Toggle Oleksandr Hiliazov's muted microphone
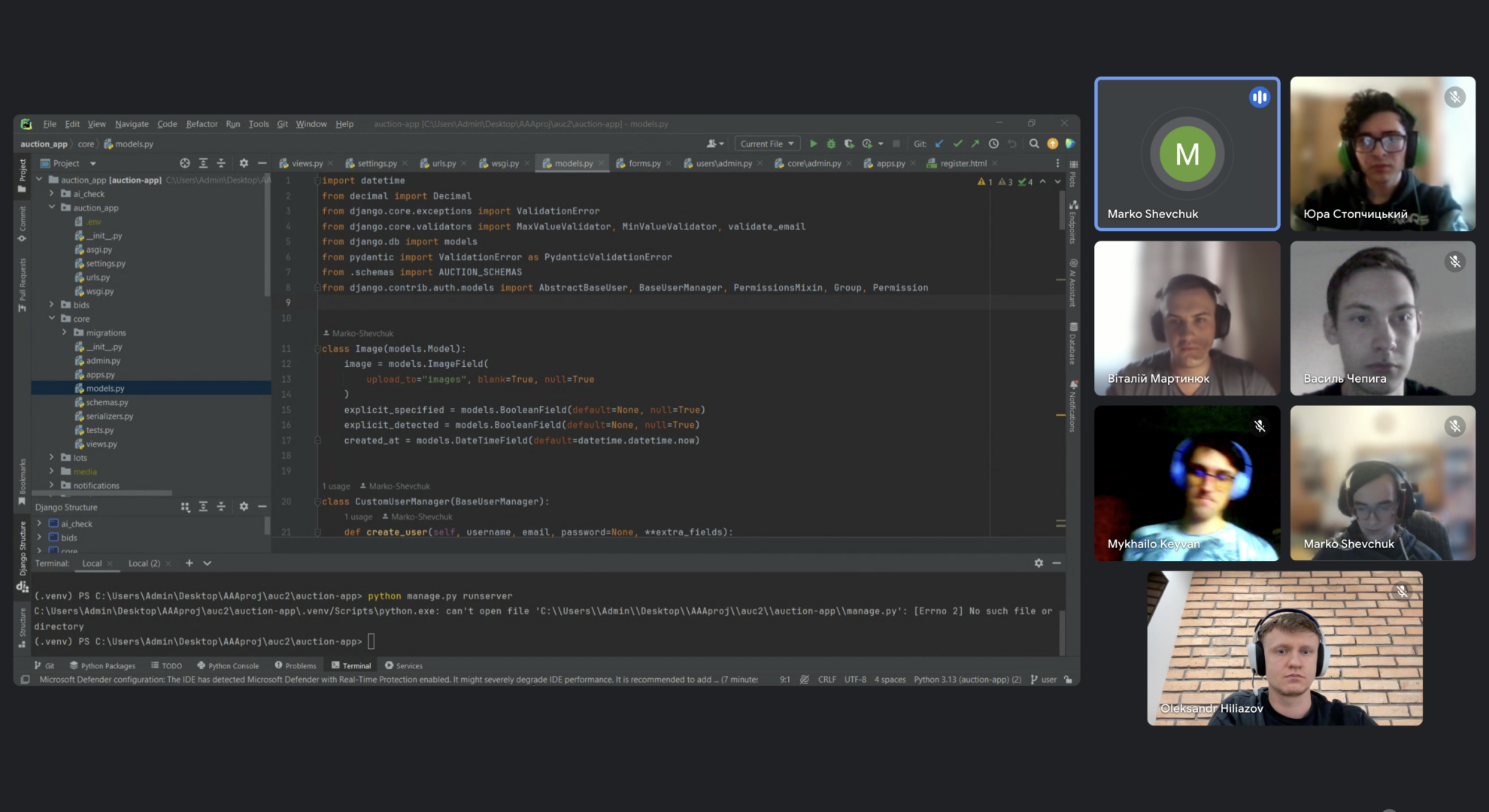 tap(1402, 592)
